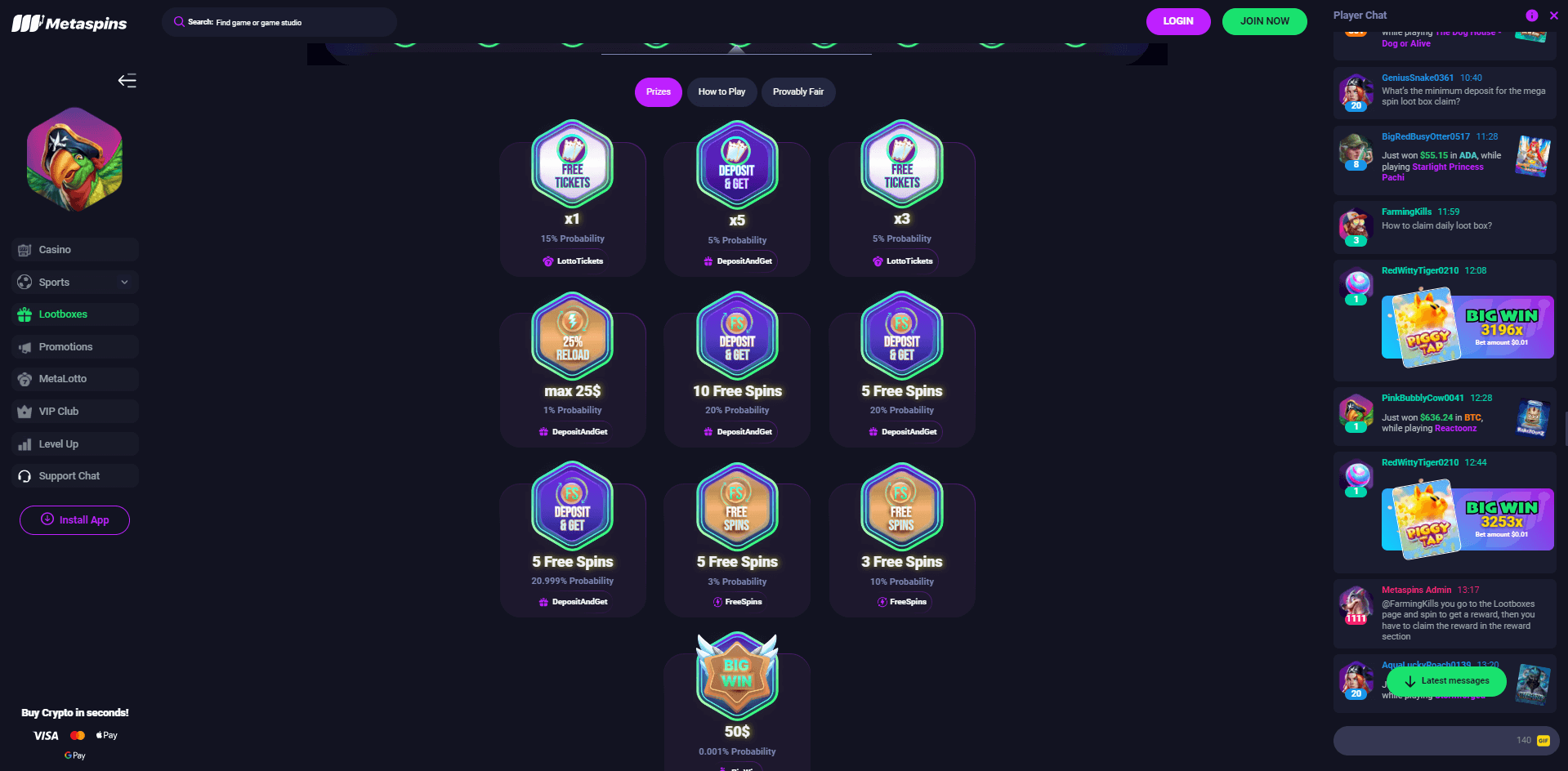Click the JOIN NOW button

pos(1264,21)
